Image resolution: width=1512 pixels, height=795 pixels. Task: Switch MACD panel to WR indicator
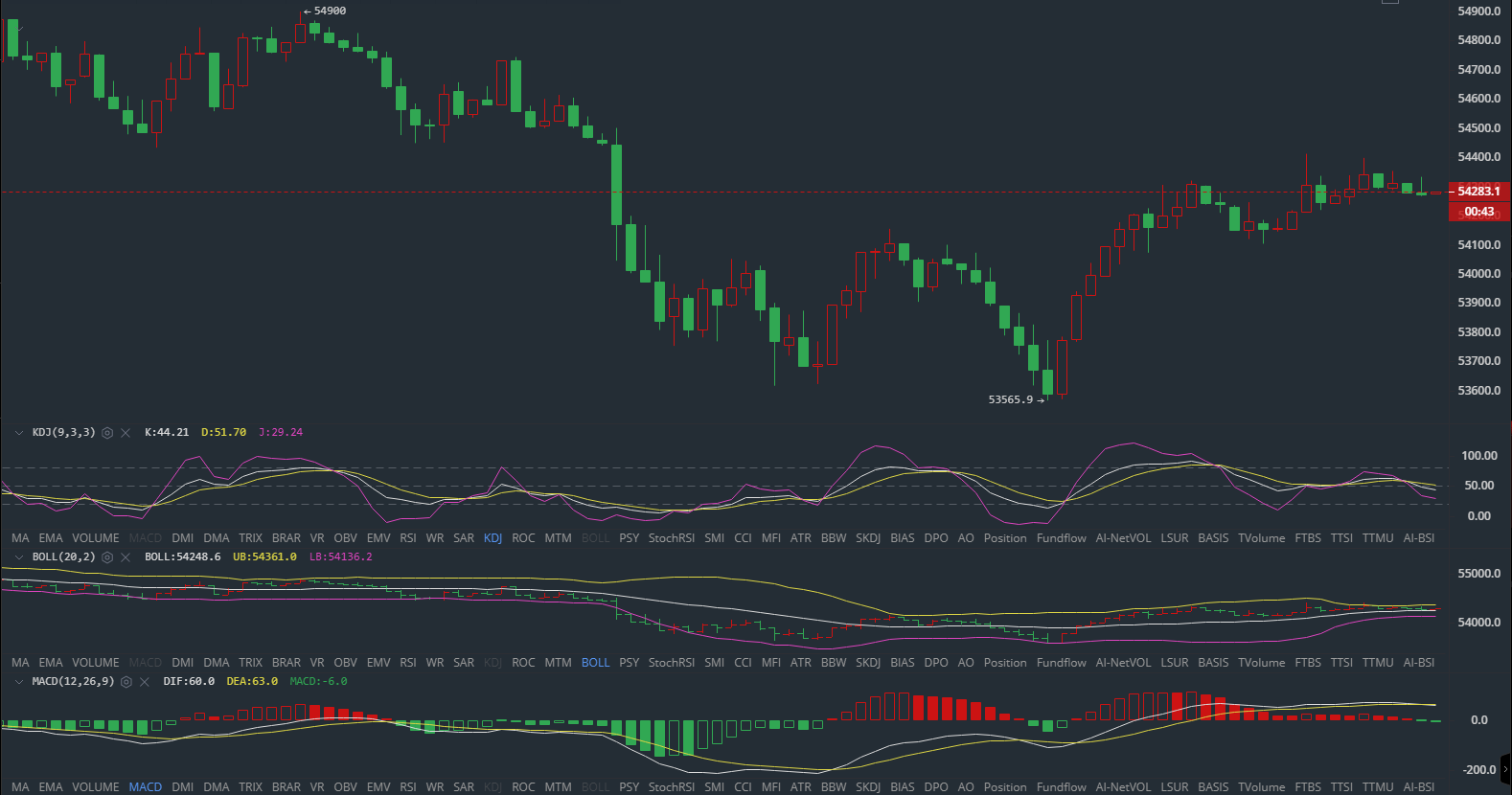point(434,787)
